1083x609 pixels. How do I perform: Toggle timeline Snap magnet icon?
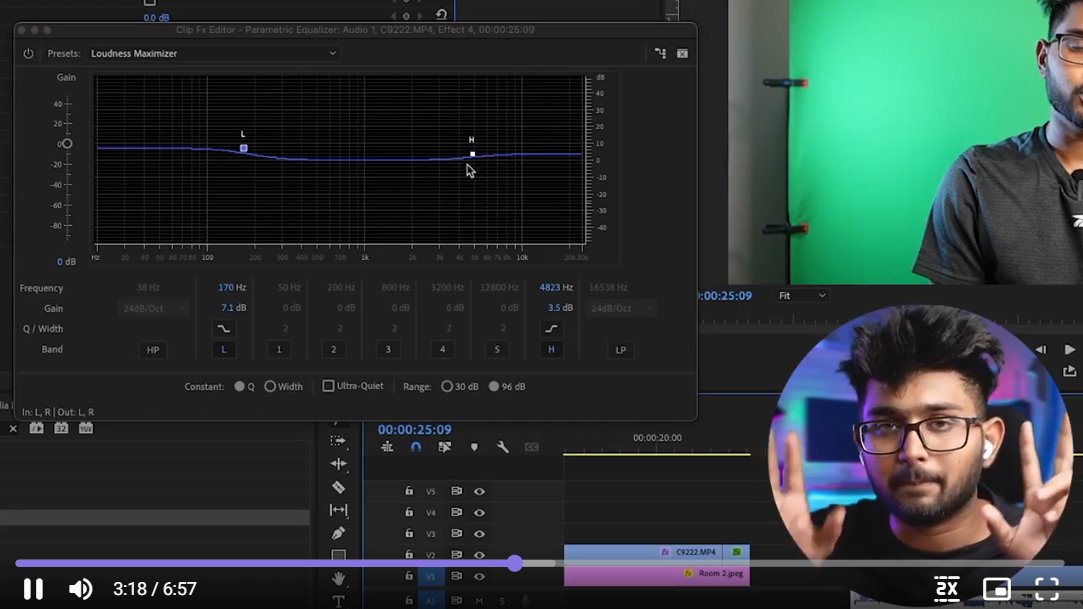[416, 447]
